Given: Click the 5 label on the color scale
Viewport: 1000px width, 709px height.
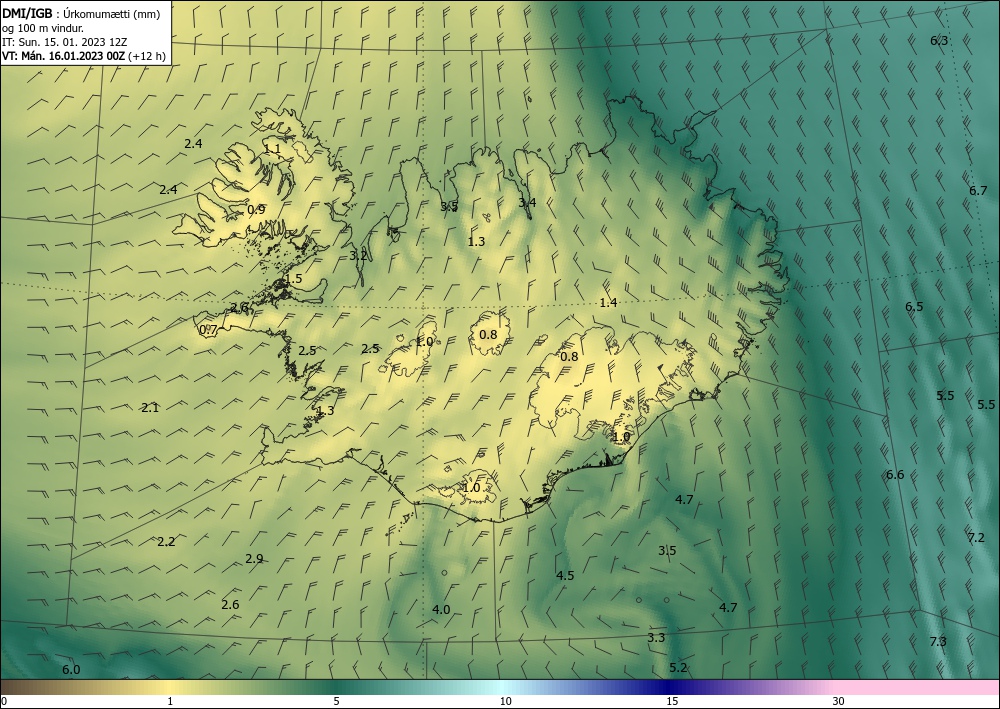Looking at the screenshot, I should [x=336, y=702].
